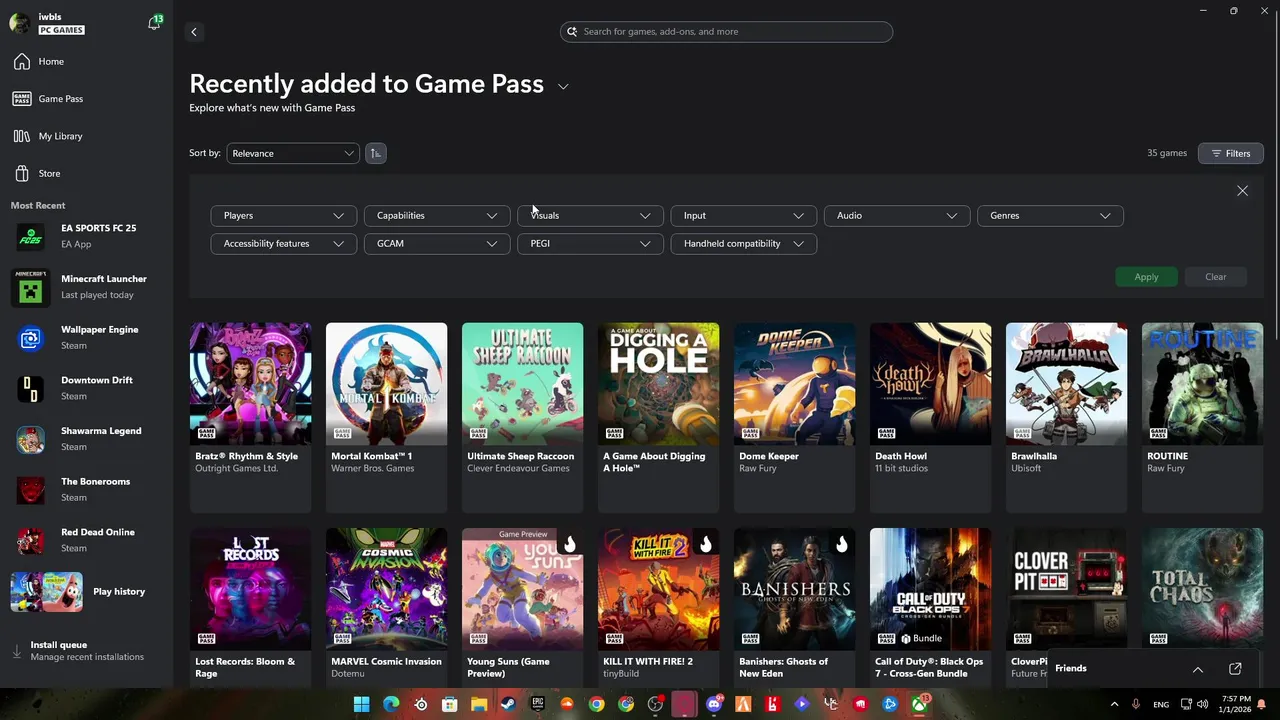Open Minecraft Launcher from Most Recent
The width and height of the screenshot is (1280, 720).
tap(86, 287)
